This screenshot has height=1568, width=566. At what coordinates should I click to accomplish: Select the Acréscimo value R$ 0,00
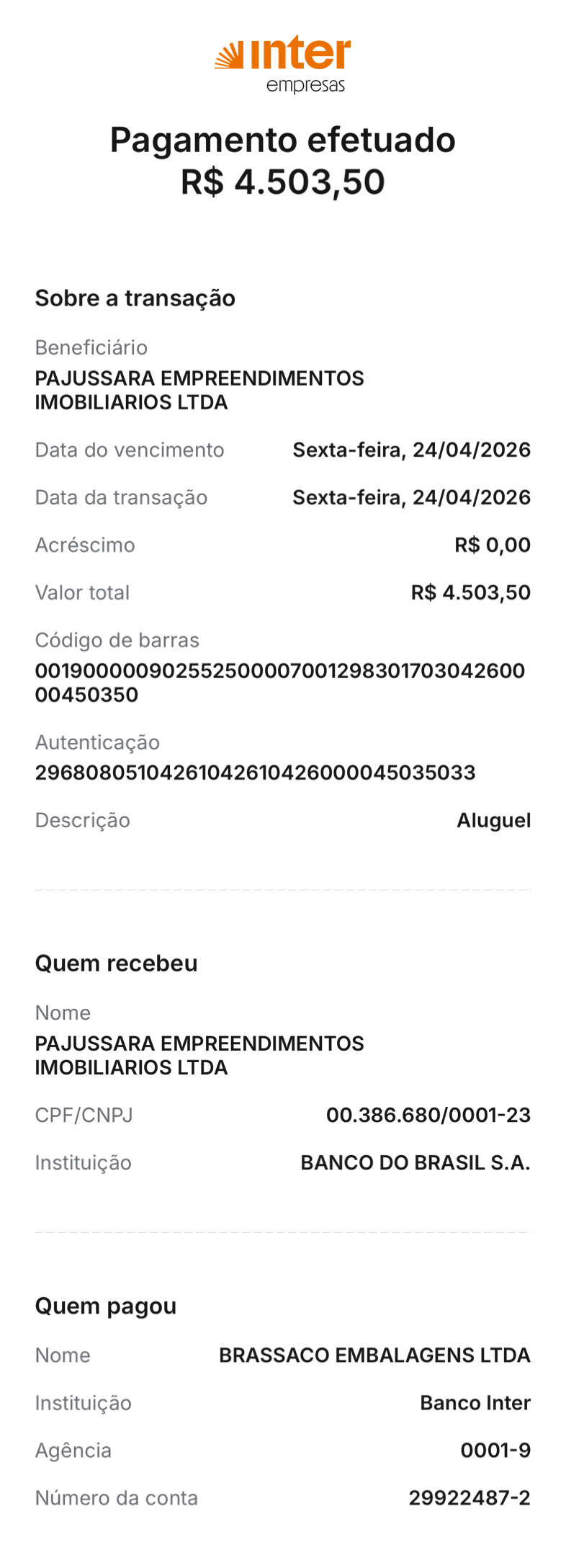pos(492,545)
